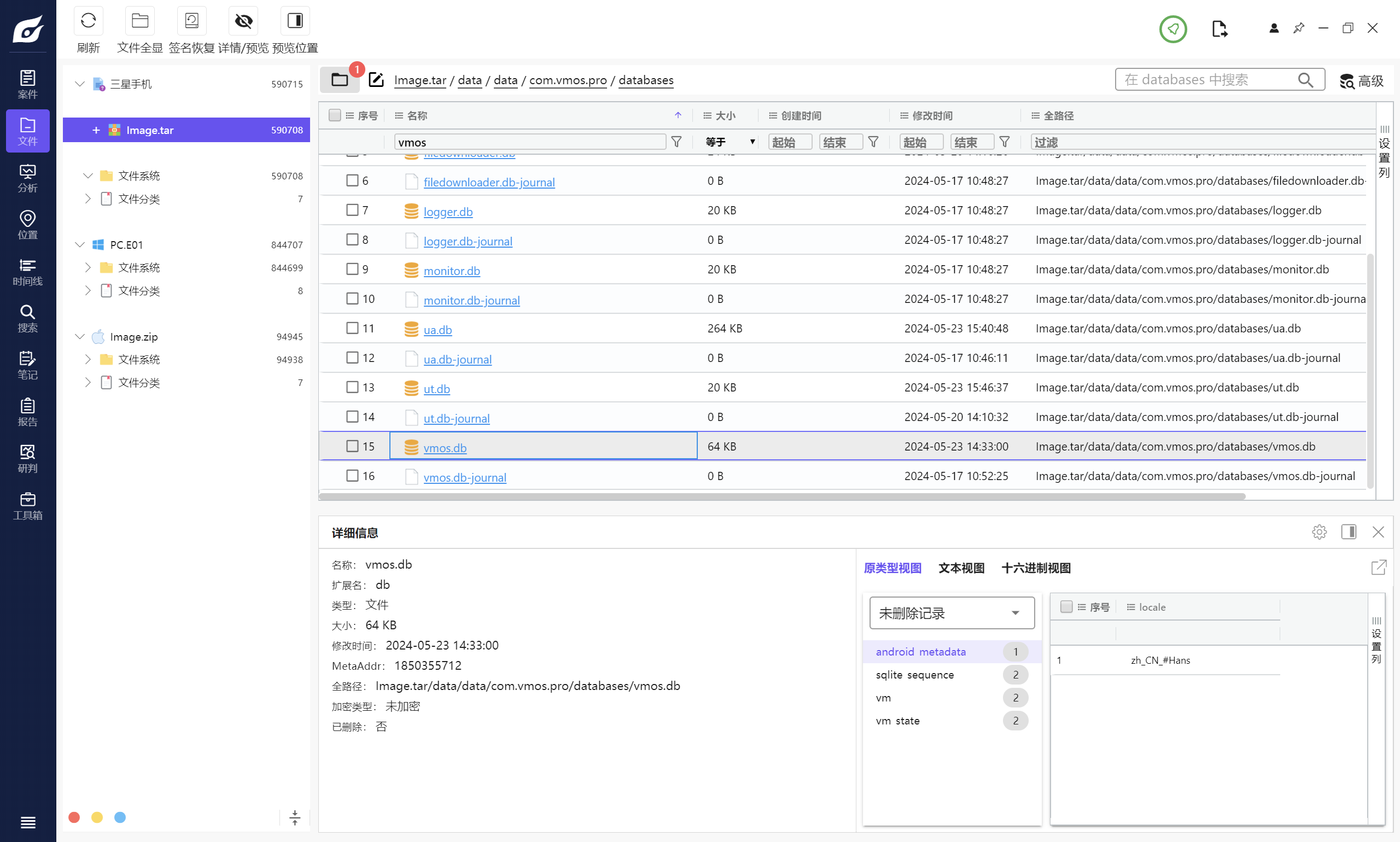Open the vmos.db-journal file link
Screen dimensions: 1400x842
click(x=465, y=477)
